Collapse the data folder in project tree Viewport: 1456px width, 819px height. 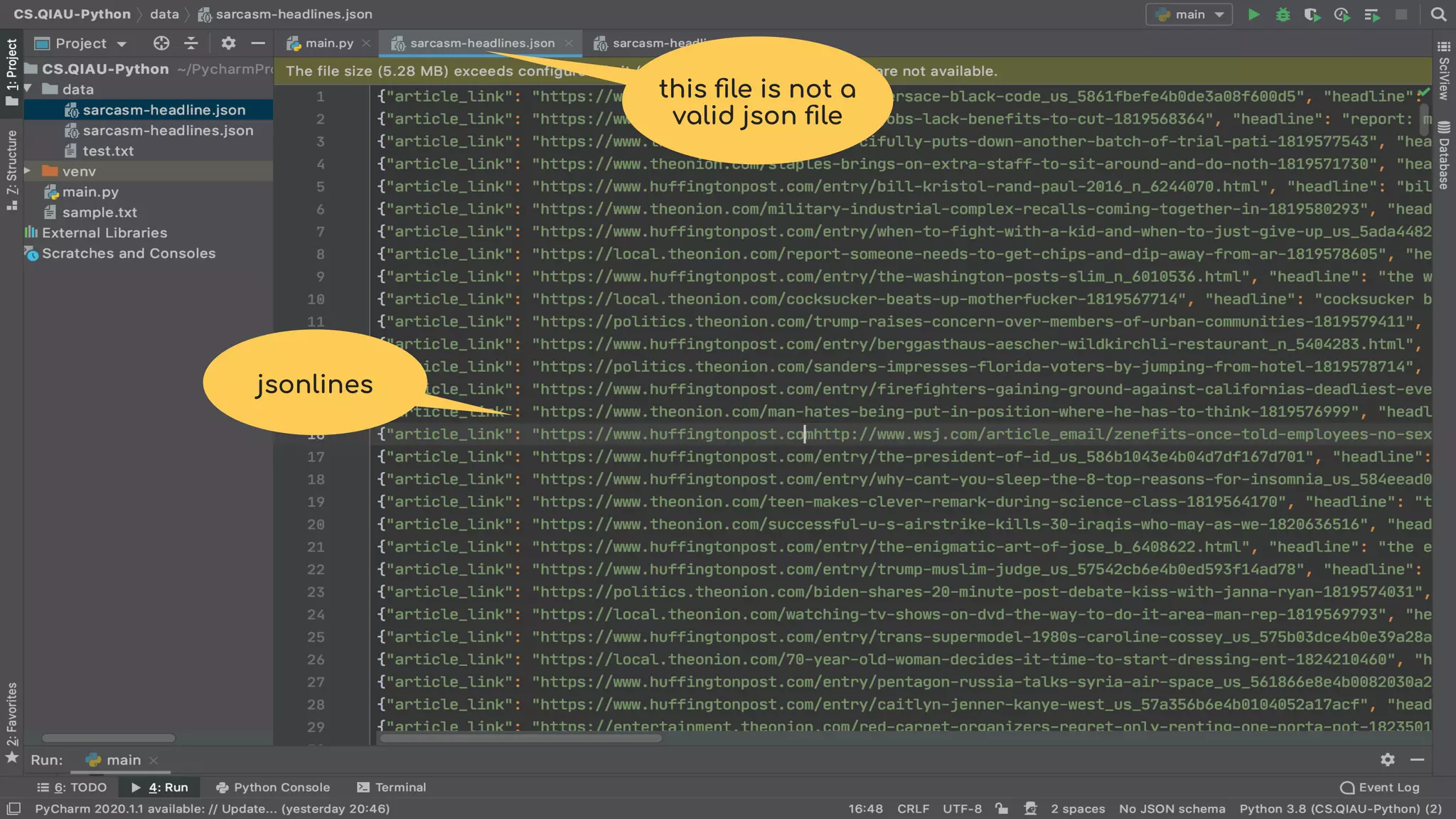click(x=28, y=89)
